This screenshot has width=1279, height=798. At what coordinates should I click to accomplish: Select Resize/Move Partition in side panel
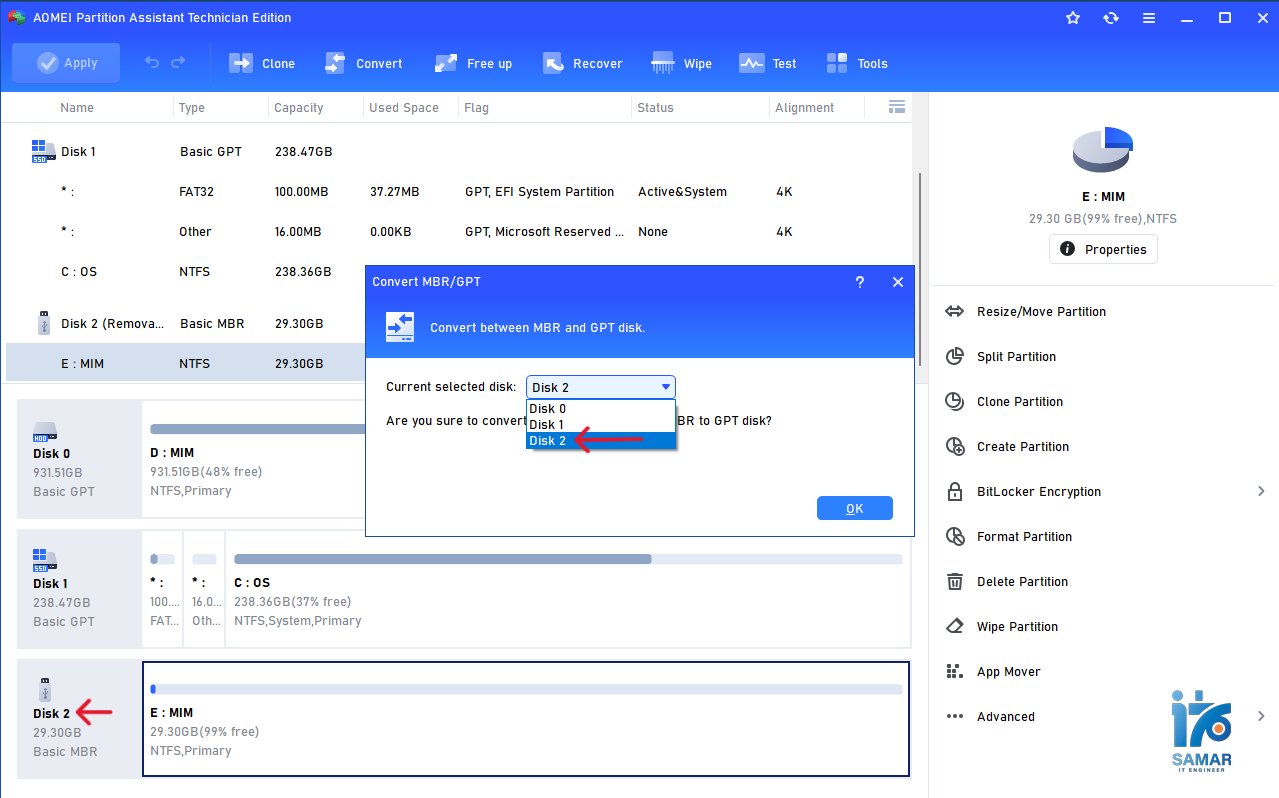(1040, 311)
